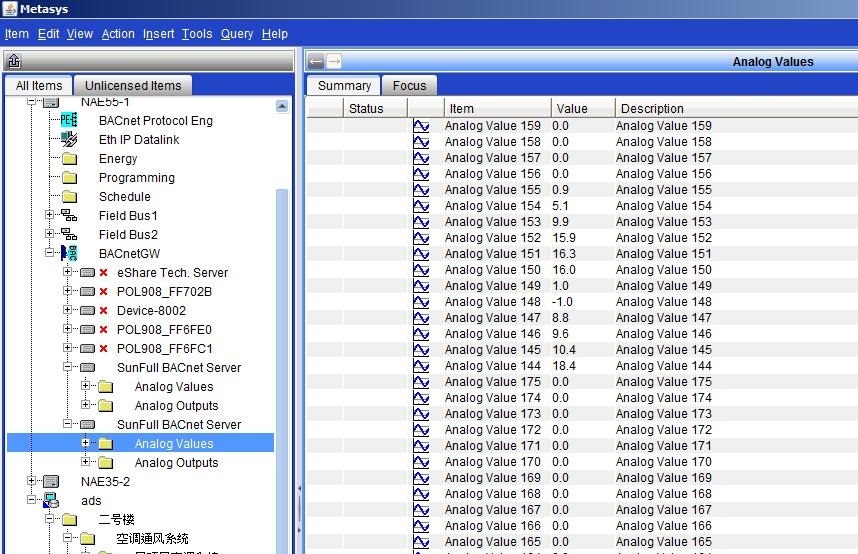Screen dimensions: 858x554
Task: Click value 18.4 of Analog Value 144
Action: tap(564, 366)
